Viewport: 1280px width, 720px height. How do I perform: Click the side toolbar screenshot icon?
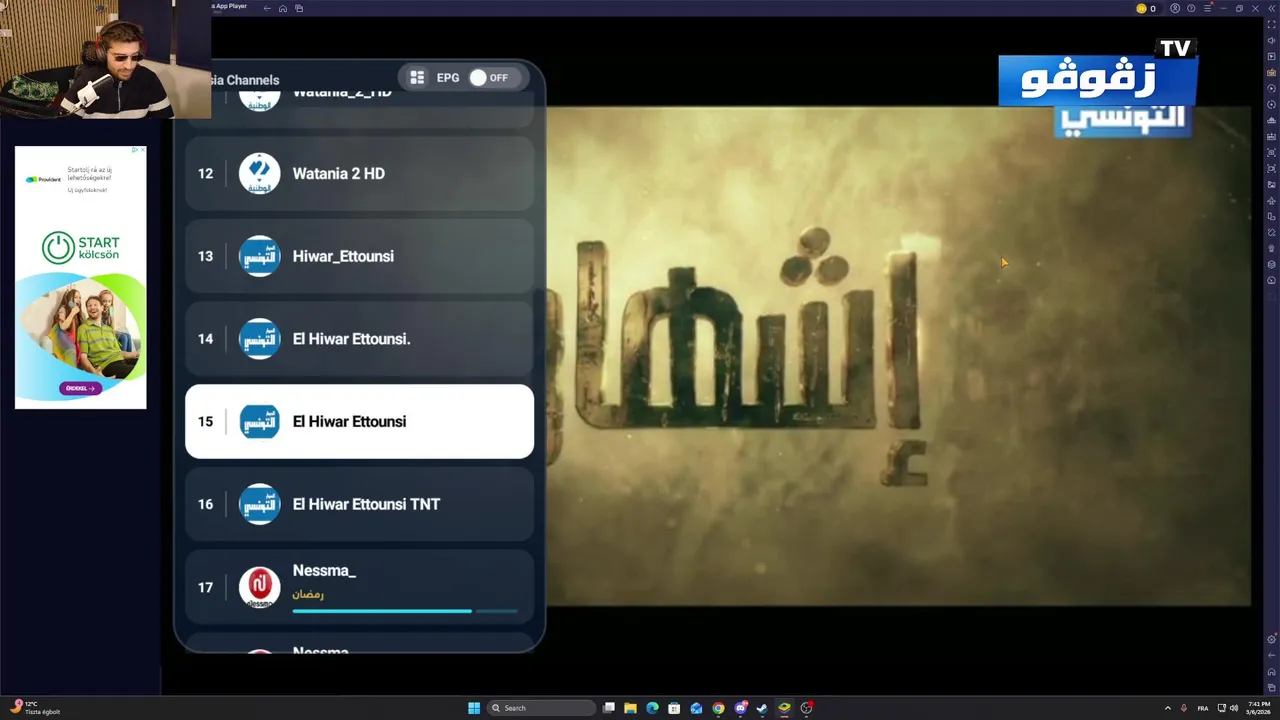[x=1271, y=152]
